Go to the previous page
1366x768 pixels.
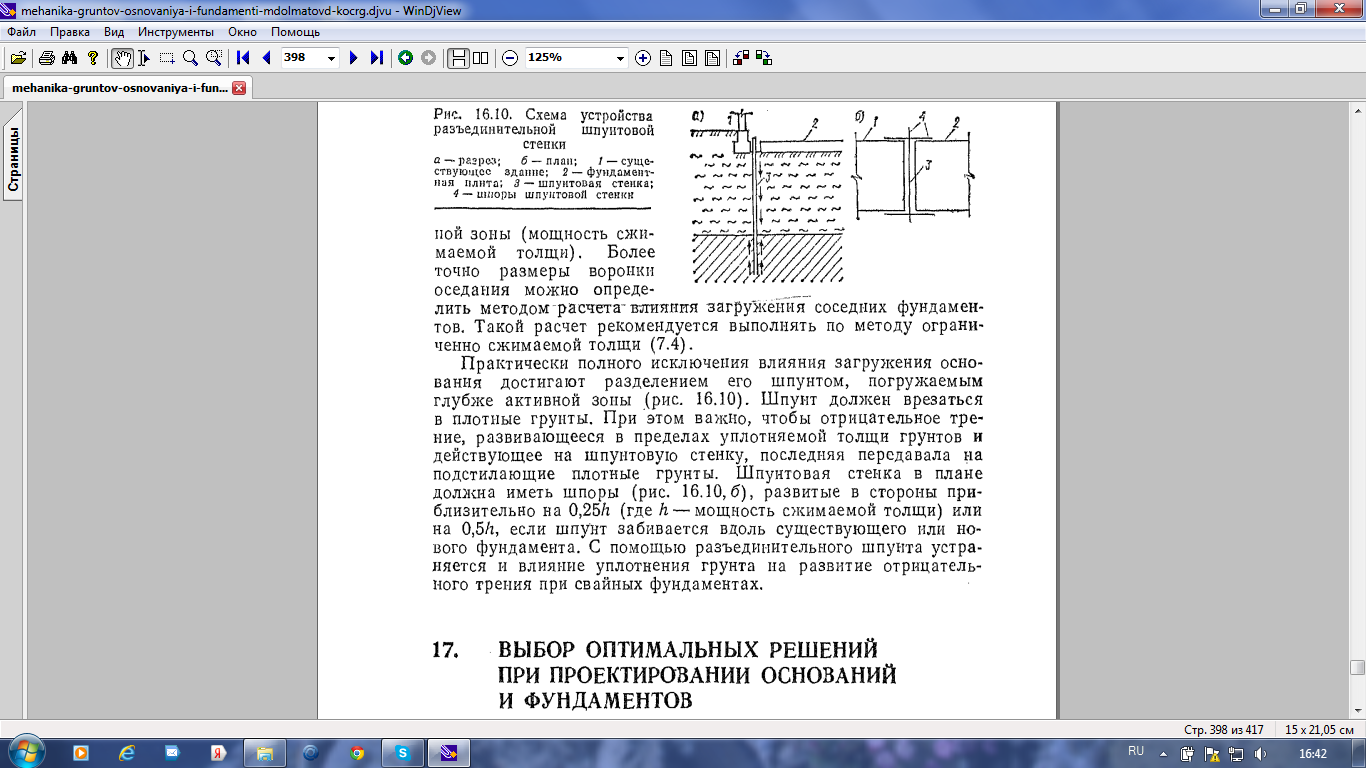click(266, 58)
